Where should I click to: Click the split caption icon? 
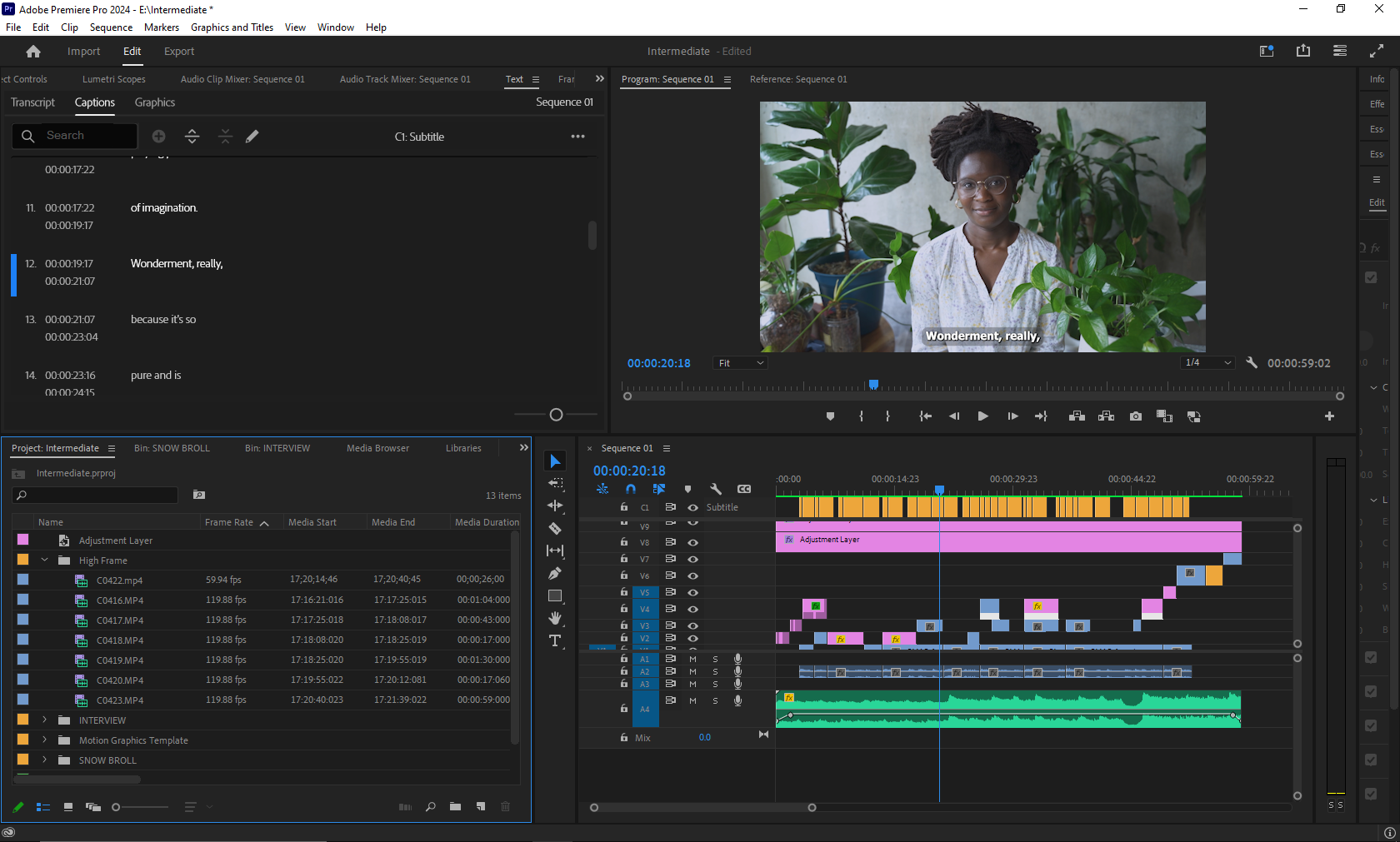(192, 137)
